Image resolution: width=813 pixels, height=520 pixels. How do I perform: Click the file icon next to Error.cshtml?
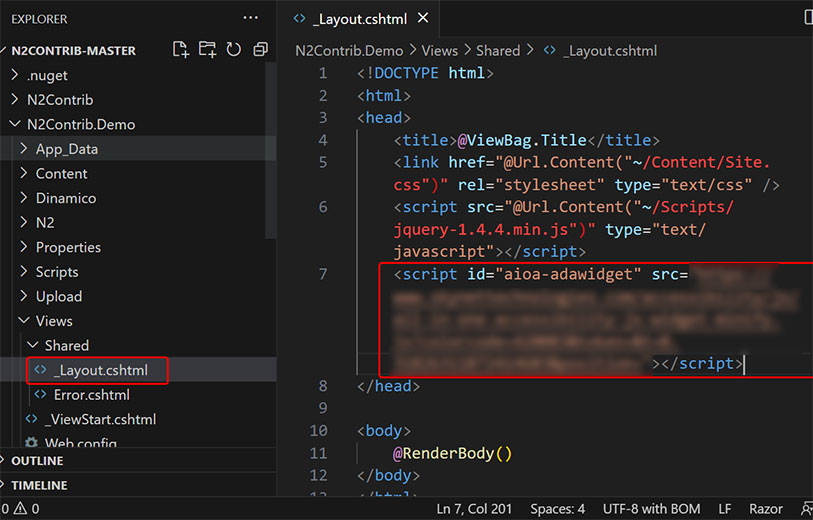click(x=40, y=395)
